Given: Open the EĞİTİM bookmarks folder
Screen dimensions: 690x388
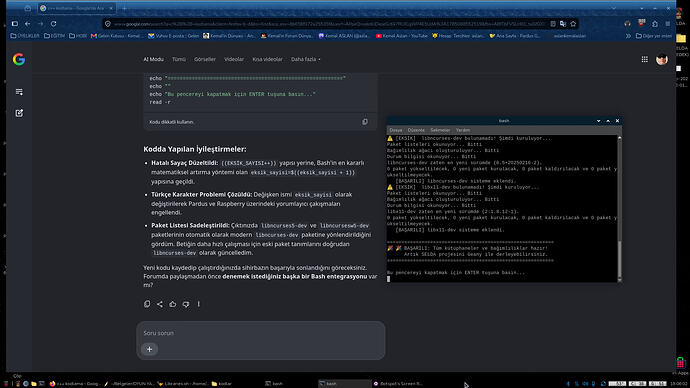Looking at the screenshot, I should pos(55,36).
